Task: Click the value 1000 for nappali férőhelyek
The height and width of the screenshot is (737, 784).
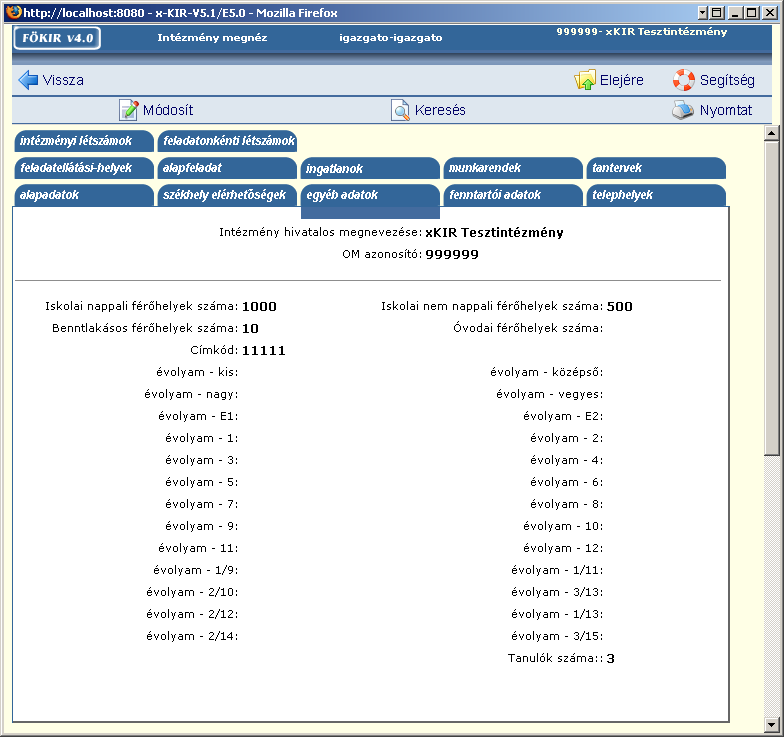Action: (x=259, y=306)
